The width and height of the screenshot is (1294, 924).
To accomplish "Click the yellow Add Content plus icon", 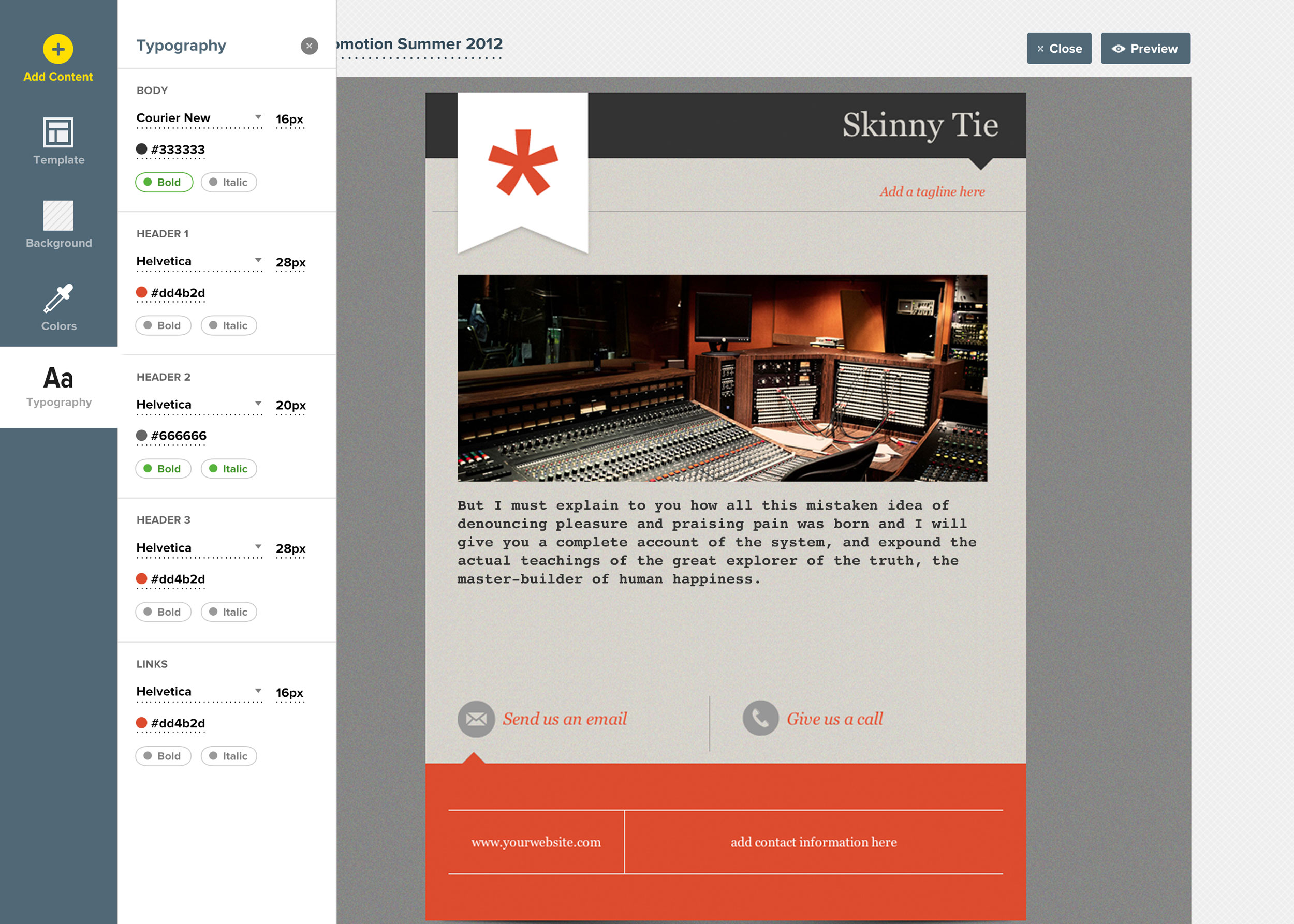I will pos(58,50).
